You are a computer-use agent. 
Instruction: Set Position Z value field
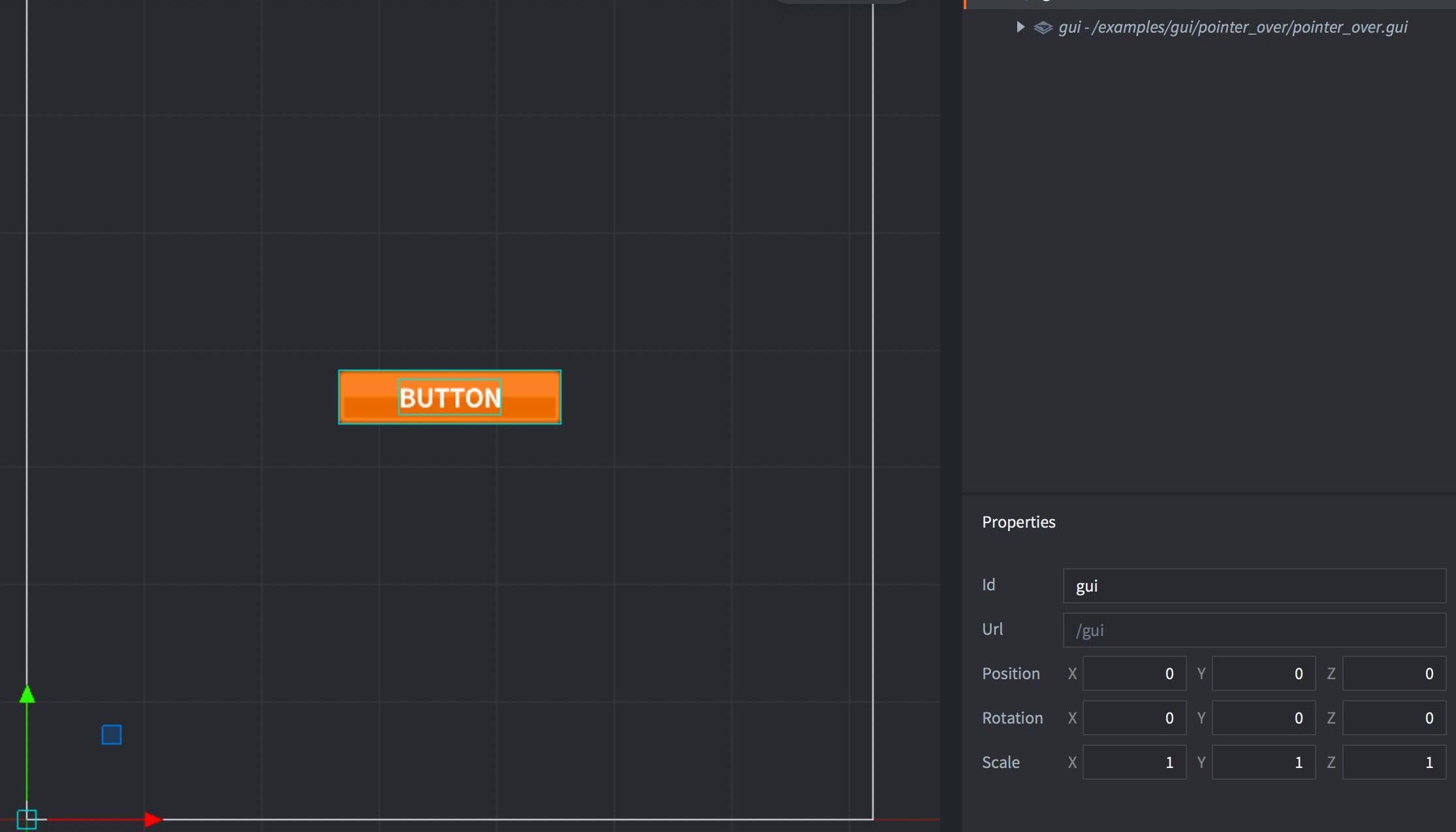1394,673
